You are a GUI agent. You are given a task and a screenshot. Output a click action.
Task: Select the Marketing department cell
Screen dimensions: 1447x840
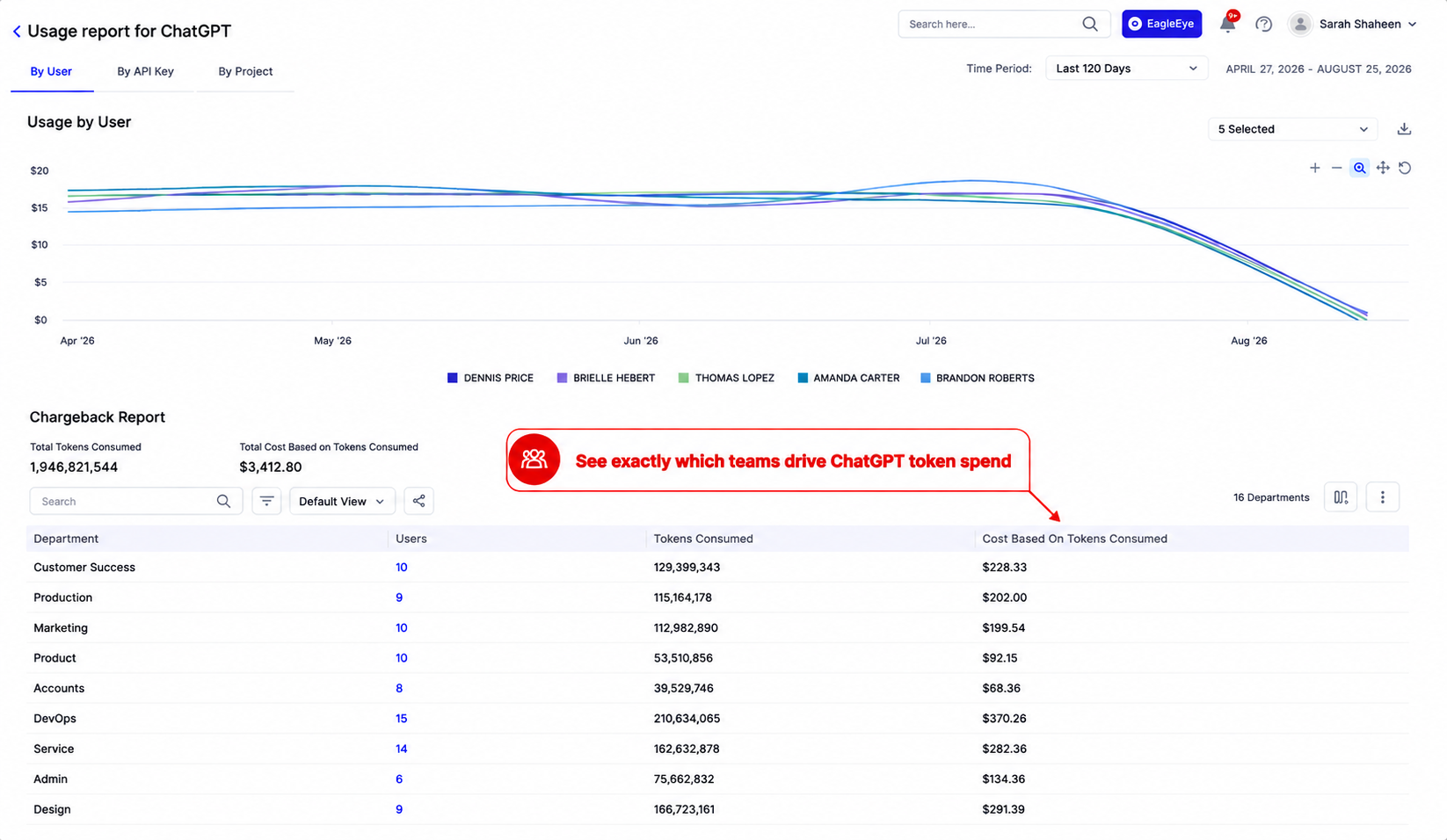(x=61, y=628)
